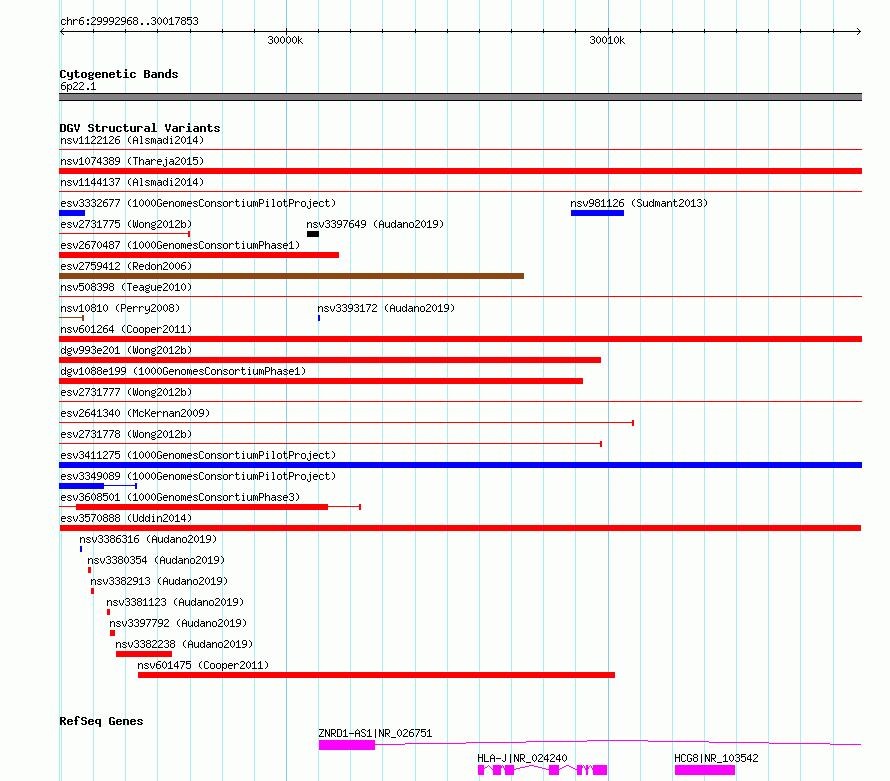Click the red dgv993e201 variant bar
The width and height of the screenshot is (890, 781).
point(330,360)
